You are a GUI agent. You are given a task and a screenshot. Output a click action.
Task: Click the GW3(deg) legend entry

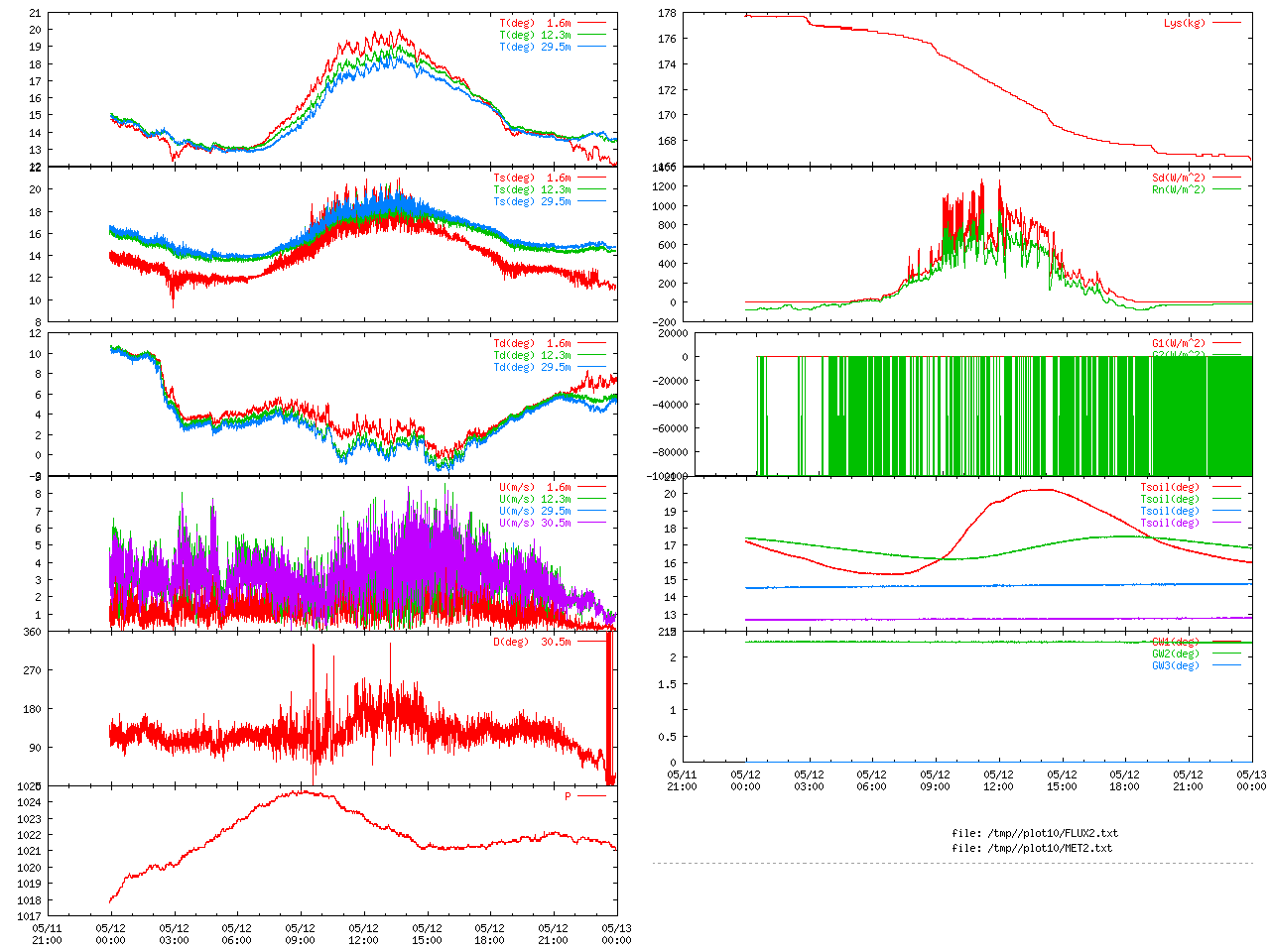pos(1176,665)
